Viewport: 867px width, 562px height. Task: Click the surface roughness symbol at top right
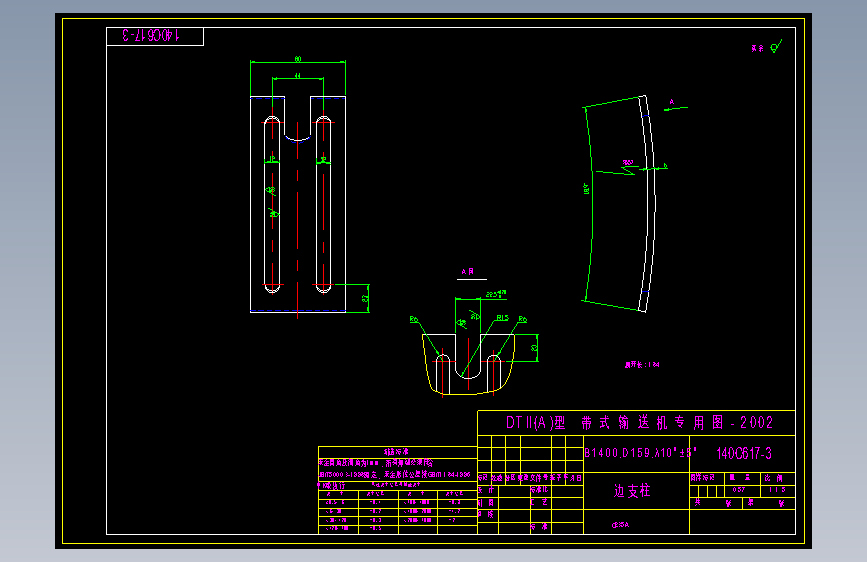click(x=776, y=46)
